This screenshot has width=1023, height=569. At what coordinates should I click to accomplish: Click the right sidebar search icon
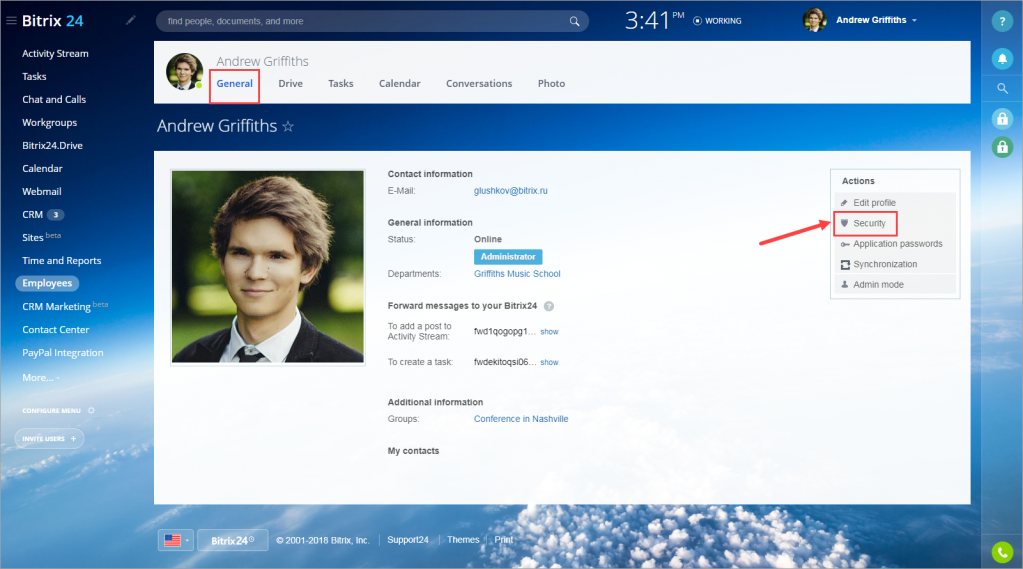1002,88
